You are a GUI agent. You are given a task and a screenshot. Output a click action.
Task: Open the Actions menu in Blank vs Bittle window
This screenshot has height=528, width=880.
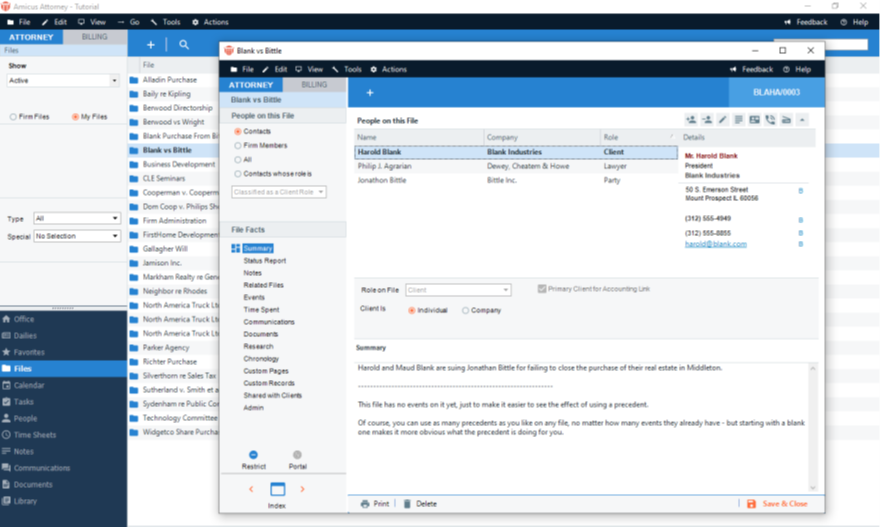pos(388,70)
